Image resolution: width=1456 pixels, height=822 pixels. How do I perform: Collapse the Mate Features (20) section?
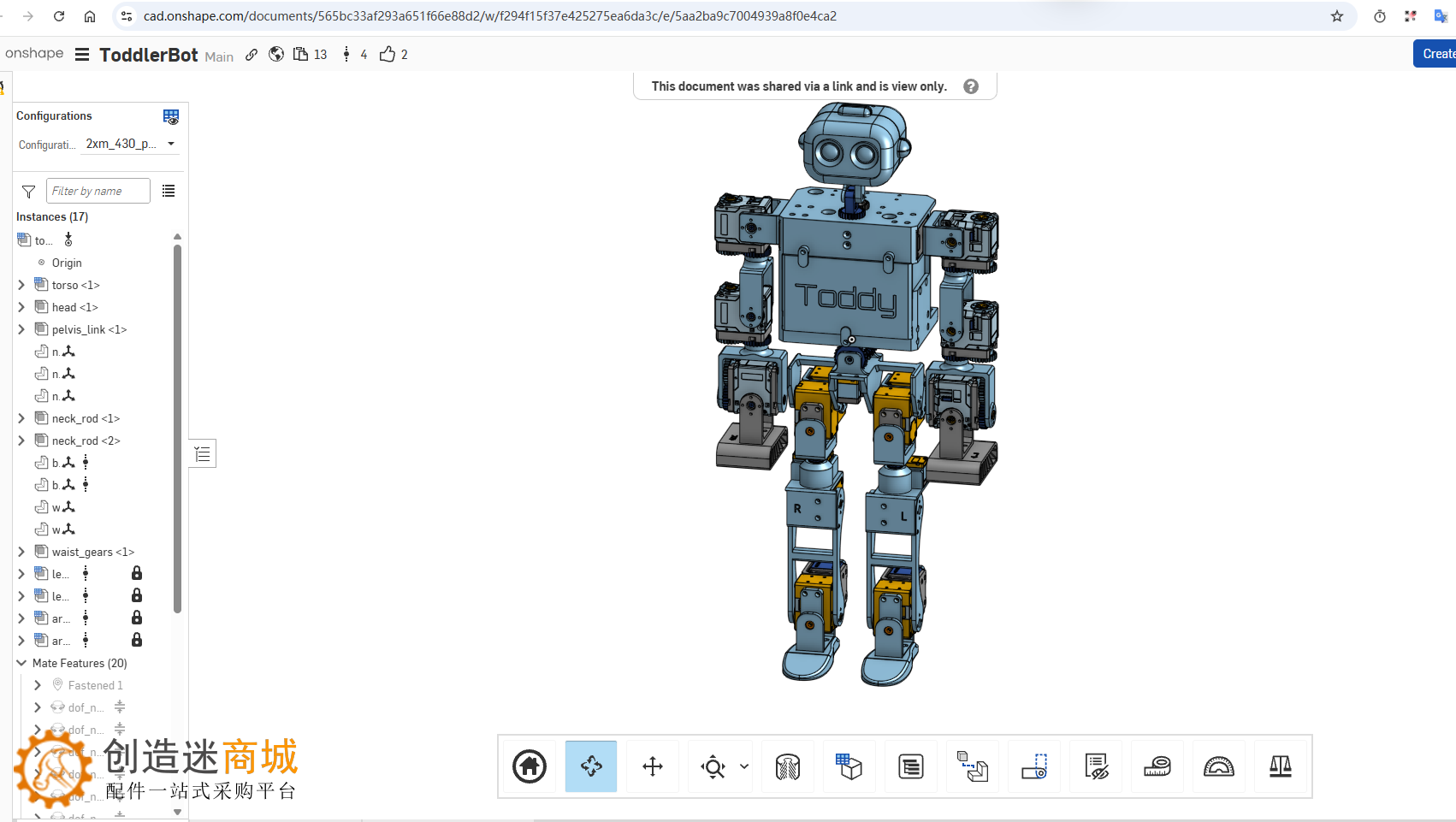[x=21, y=663]
